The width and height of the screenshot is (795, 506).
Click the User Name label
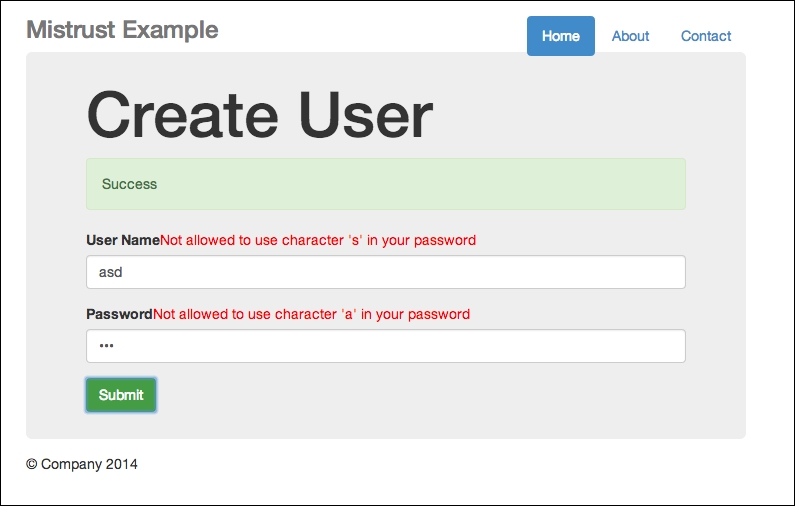(123, 240)
